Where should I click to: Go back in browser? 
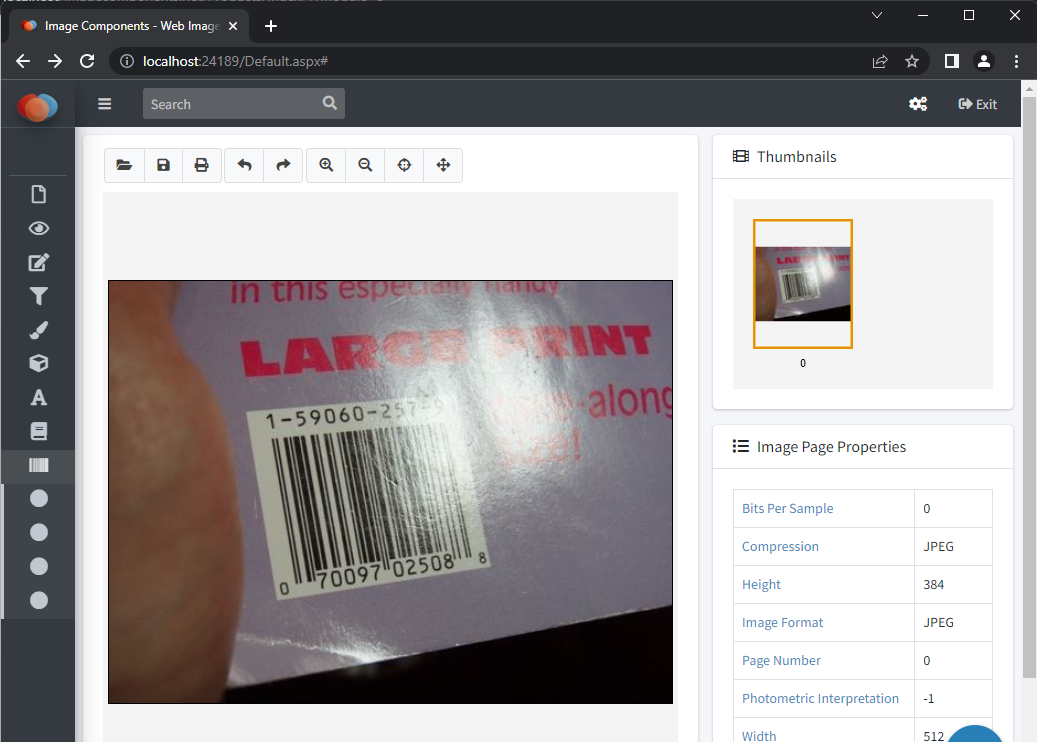point(23,62)
